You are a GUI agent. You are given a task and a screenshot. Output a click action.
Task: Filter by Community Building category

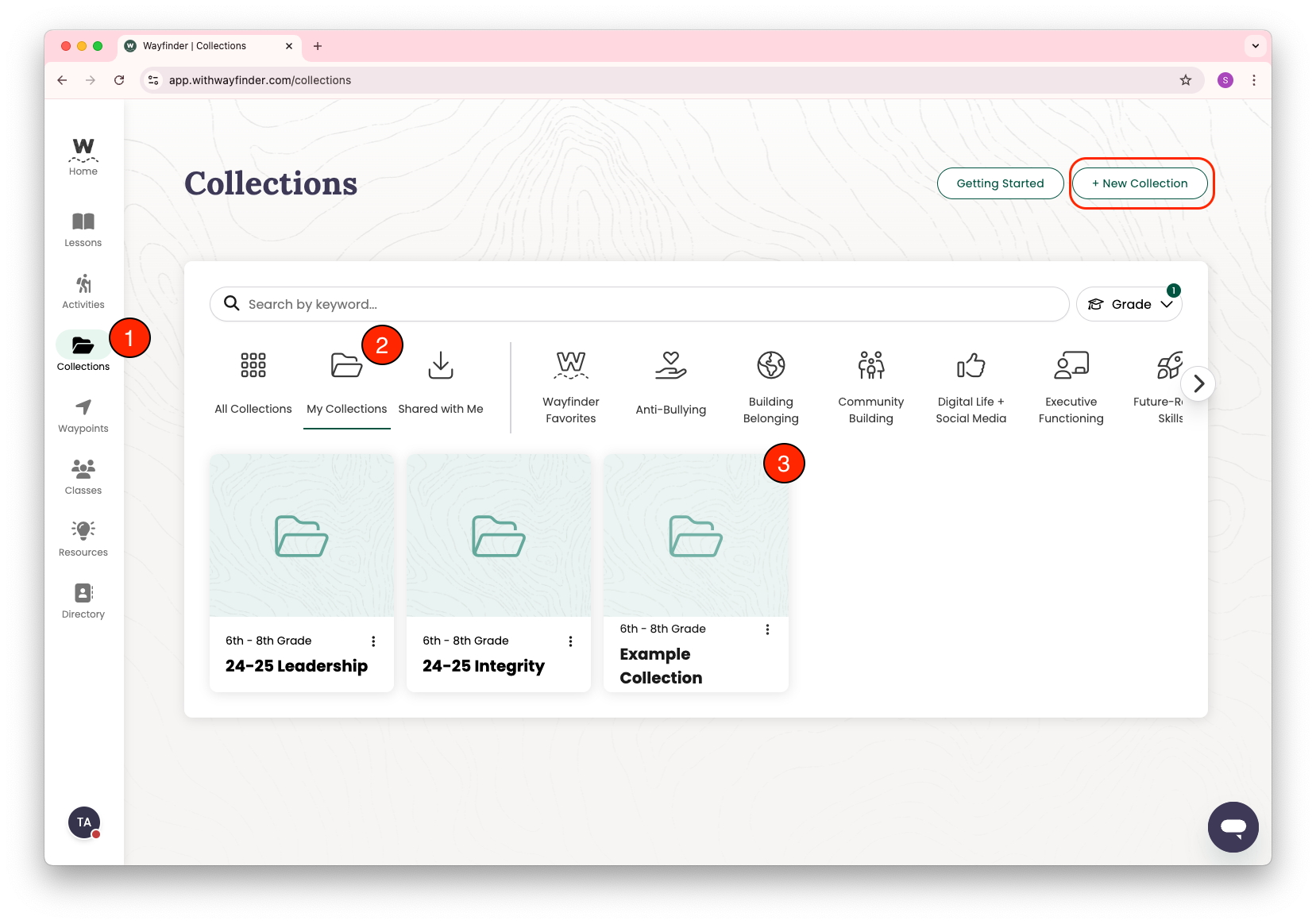click(871, 388)
